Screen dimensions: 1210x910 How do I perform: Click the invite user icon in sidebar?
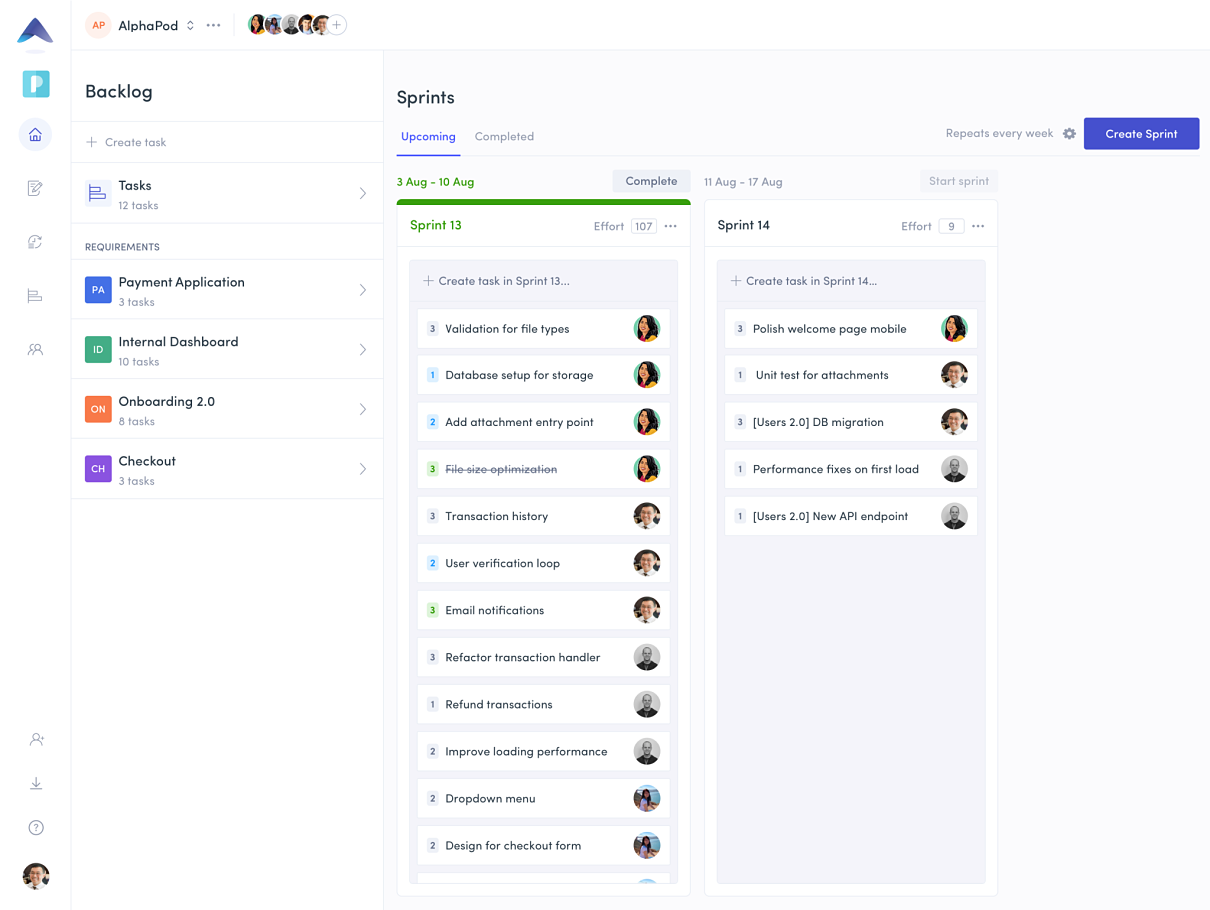(x=36, y=739)
